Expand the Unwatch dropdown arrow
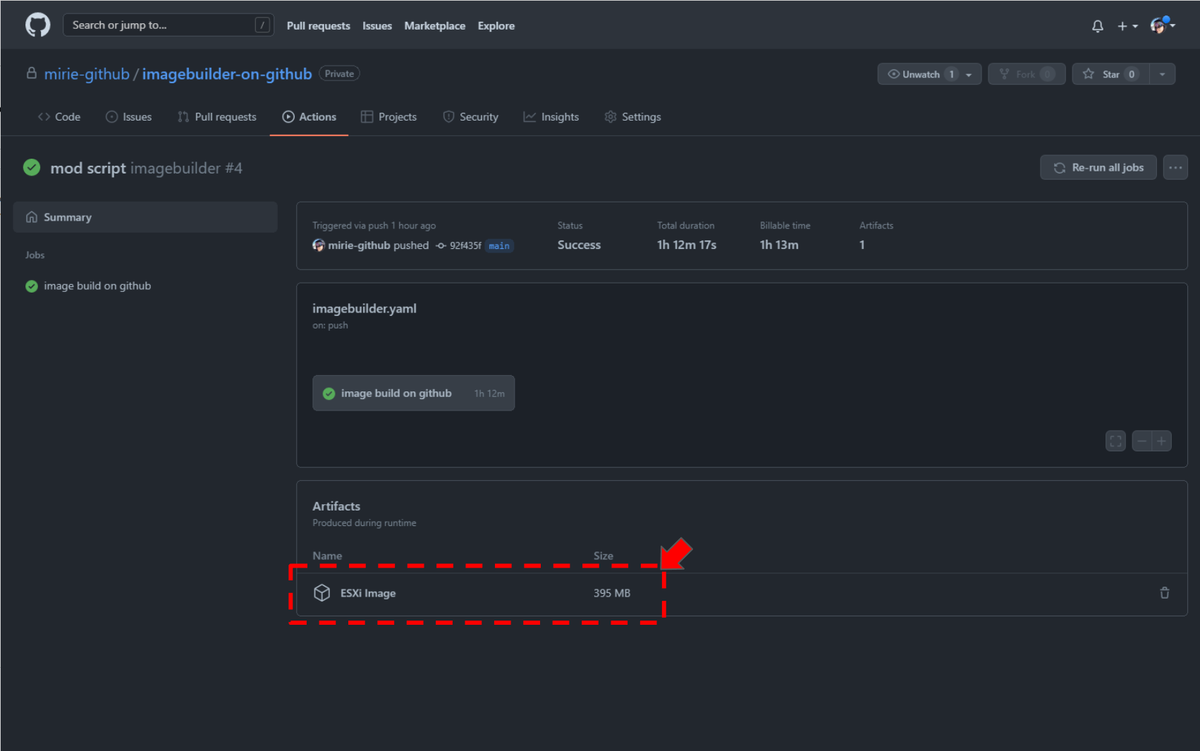This screenshot has width=1200, height=751. 970,74
